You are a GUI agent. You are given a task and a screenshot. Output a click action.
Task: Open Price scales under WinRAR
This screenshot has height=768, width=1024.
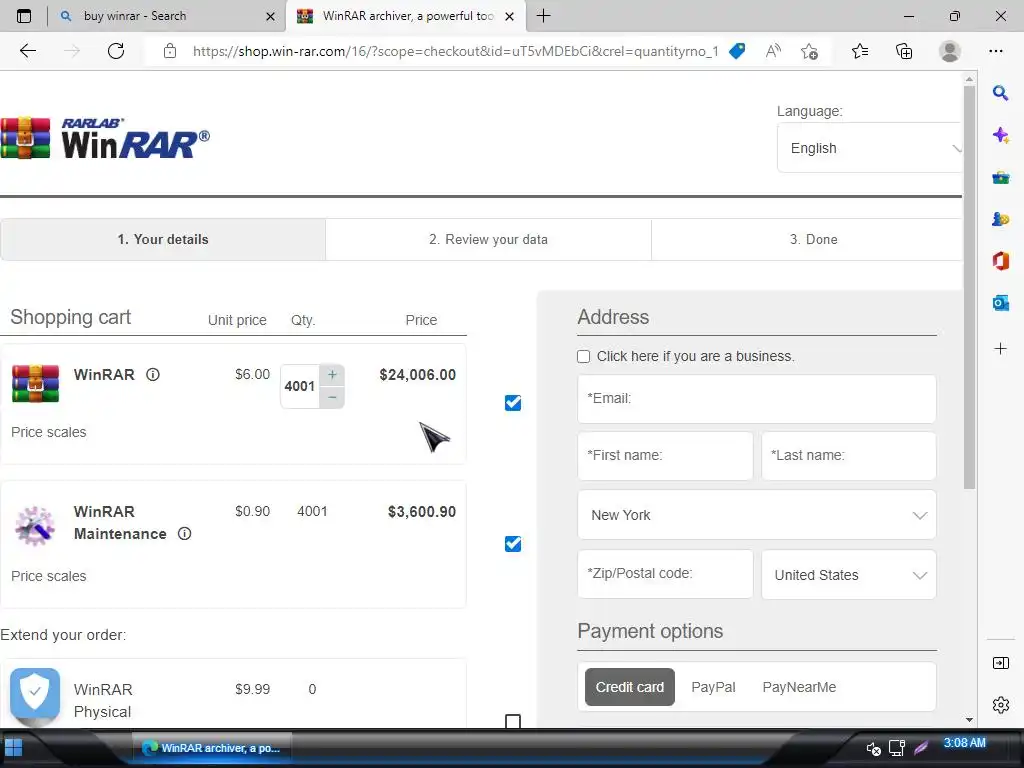coord(48,432)
